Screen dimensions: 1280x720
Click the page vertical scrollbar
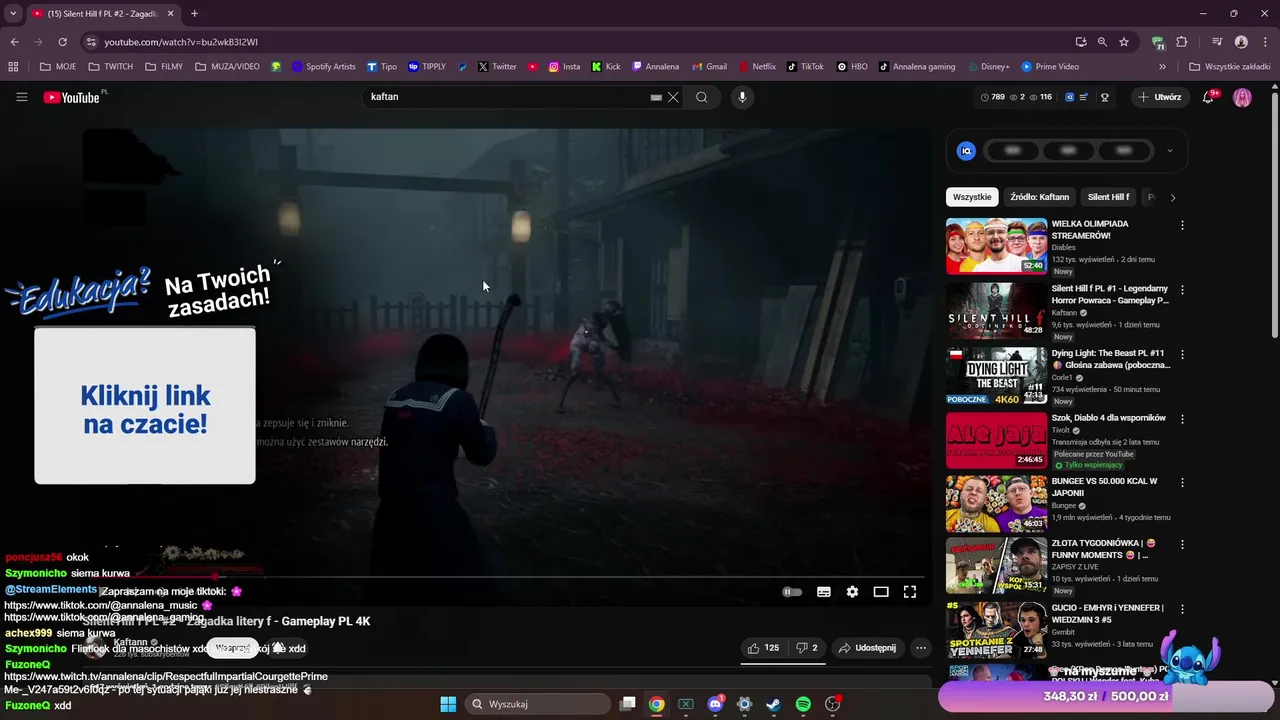[1274, 215]
